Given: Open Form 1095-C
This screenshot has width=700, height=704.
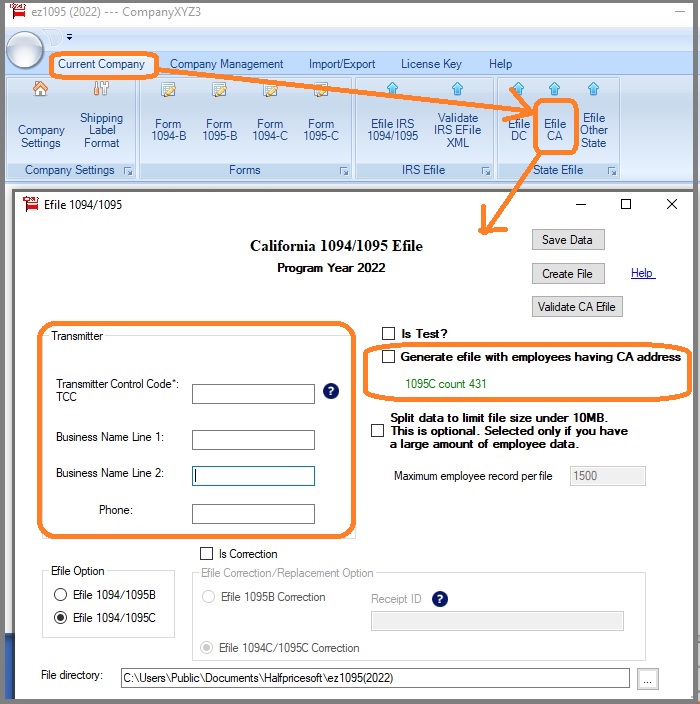Looking at the screenshot, I should point(321,118).
